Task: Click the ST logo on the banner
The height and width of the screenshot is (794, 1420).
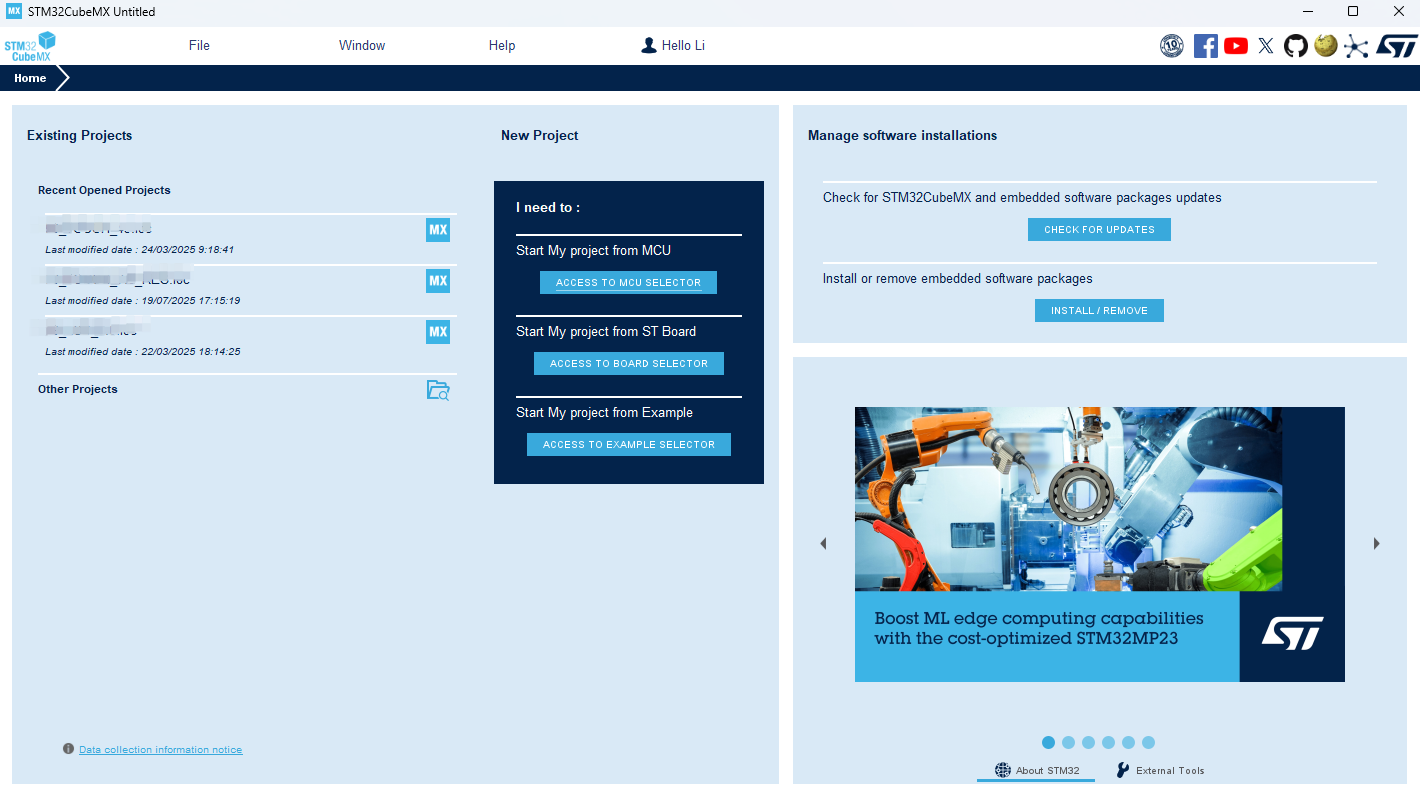Action: 1292,633
